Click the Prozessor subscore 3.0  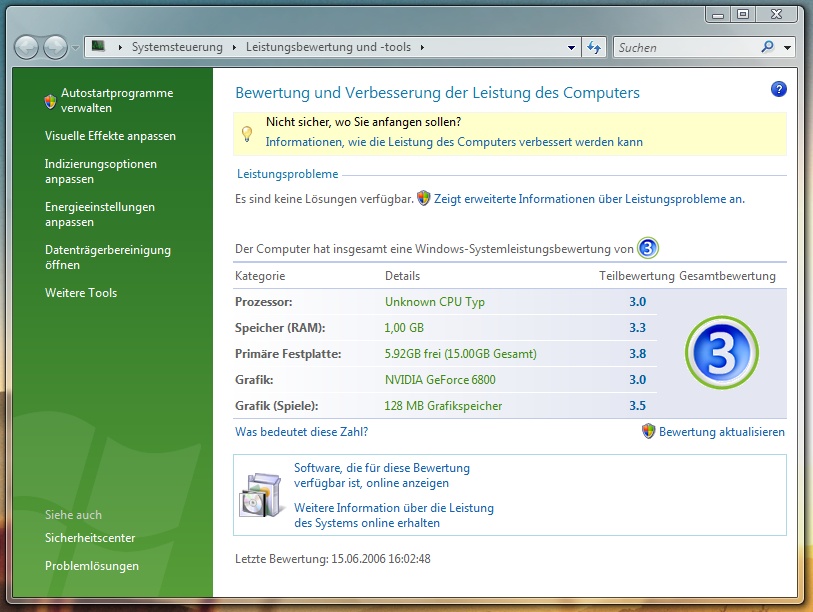coord(638,302)
